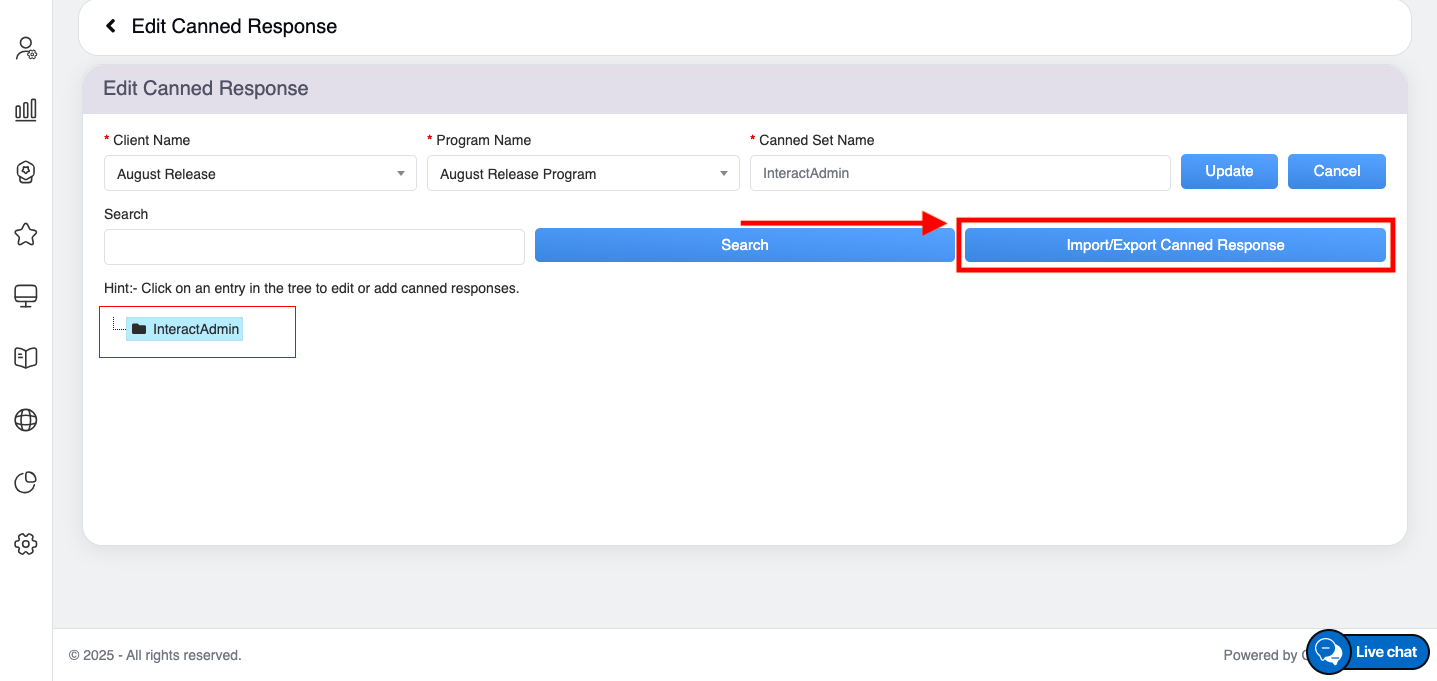Open the open-book knowledge base icon
Image resolution: width=1437 pixels, height=681 pixels.
coord(26,358)
